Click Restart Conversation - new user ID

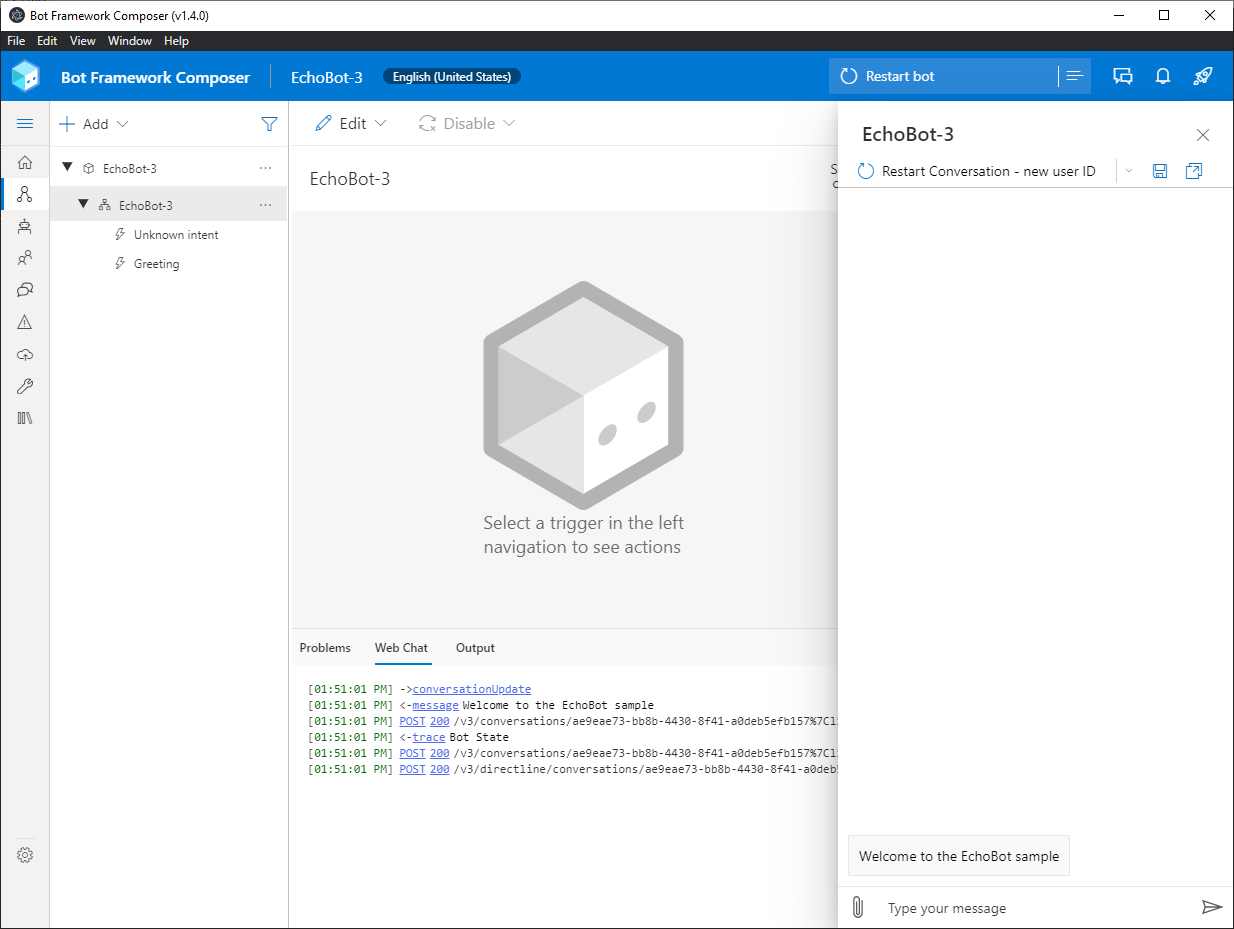(x=977, y=171)
